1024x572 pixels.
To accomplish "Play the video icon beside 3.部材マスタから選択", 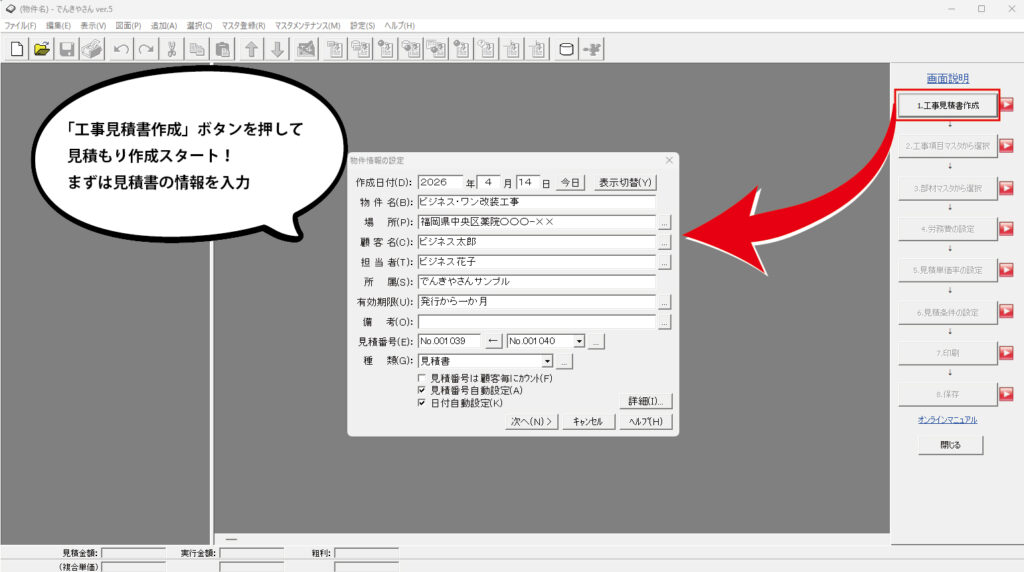I will [1006, 188].
